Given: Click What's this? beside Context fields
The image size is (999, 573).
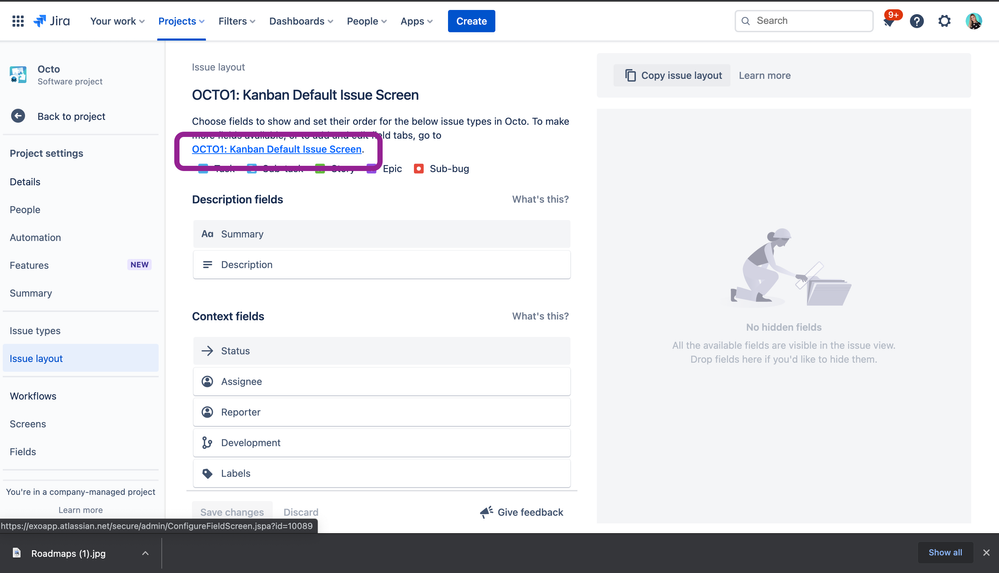Looking at the screenshot, I should point(540,316).
